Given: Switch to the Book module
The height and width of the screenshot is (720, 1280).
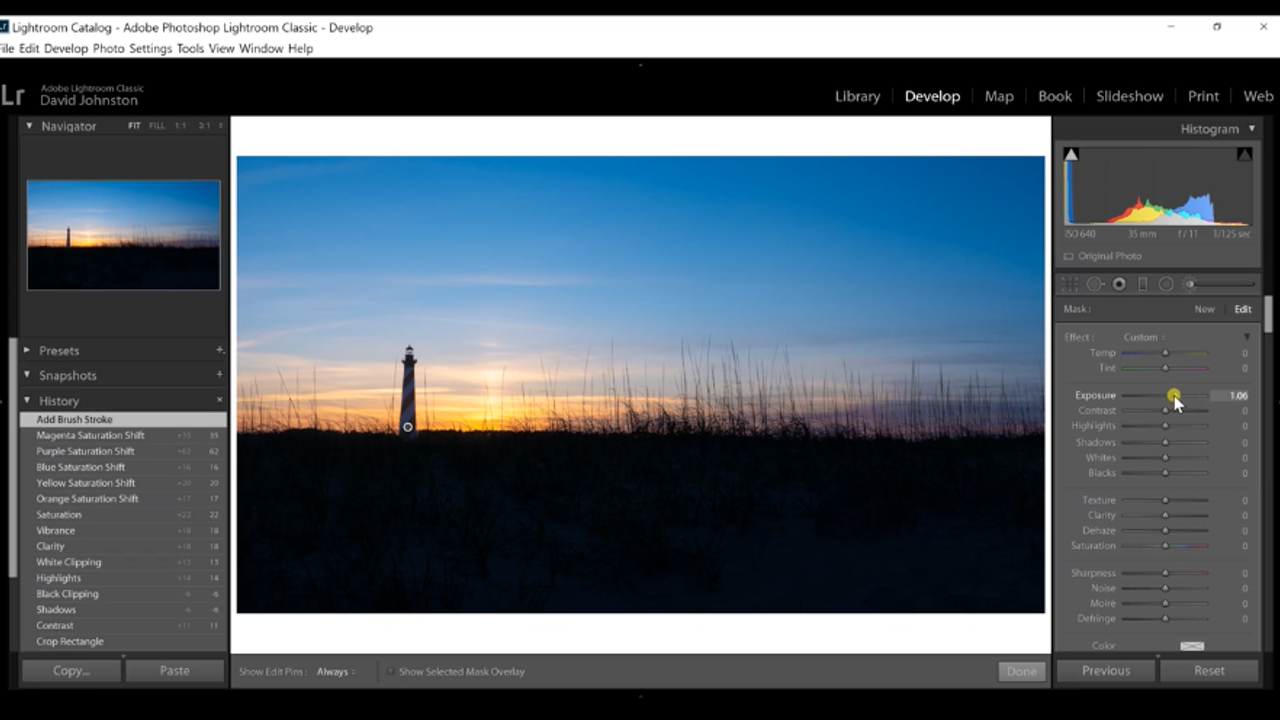Looking at the screenshot, I should point(1055,96).
